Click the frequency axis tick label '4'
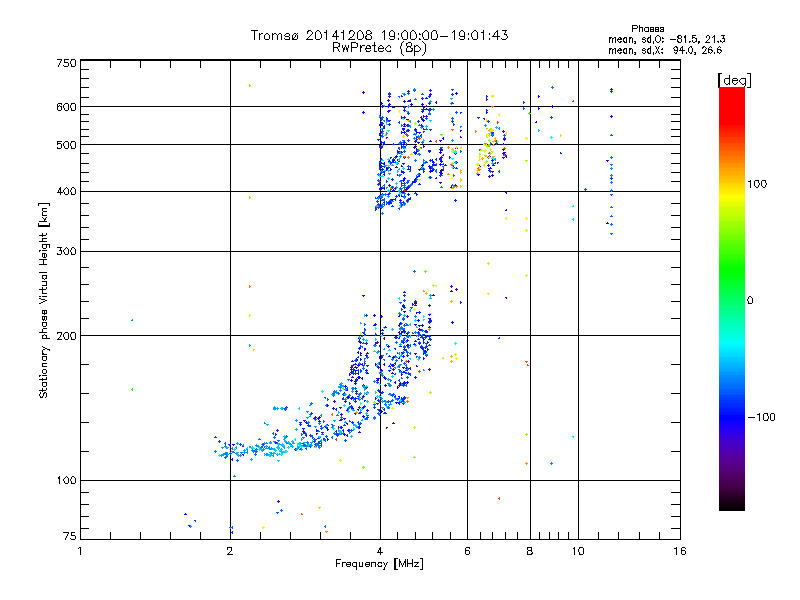 pos(380,551)
